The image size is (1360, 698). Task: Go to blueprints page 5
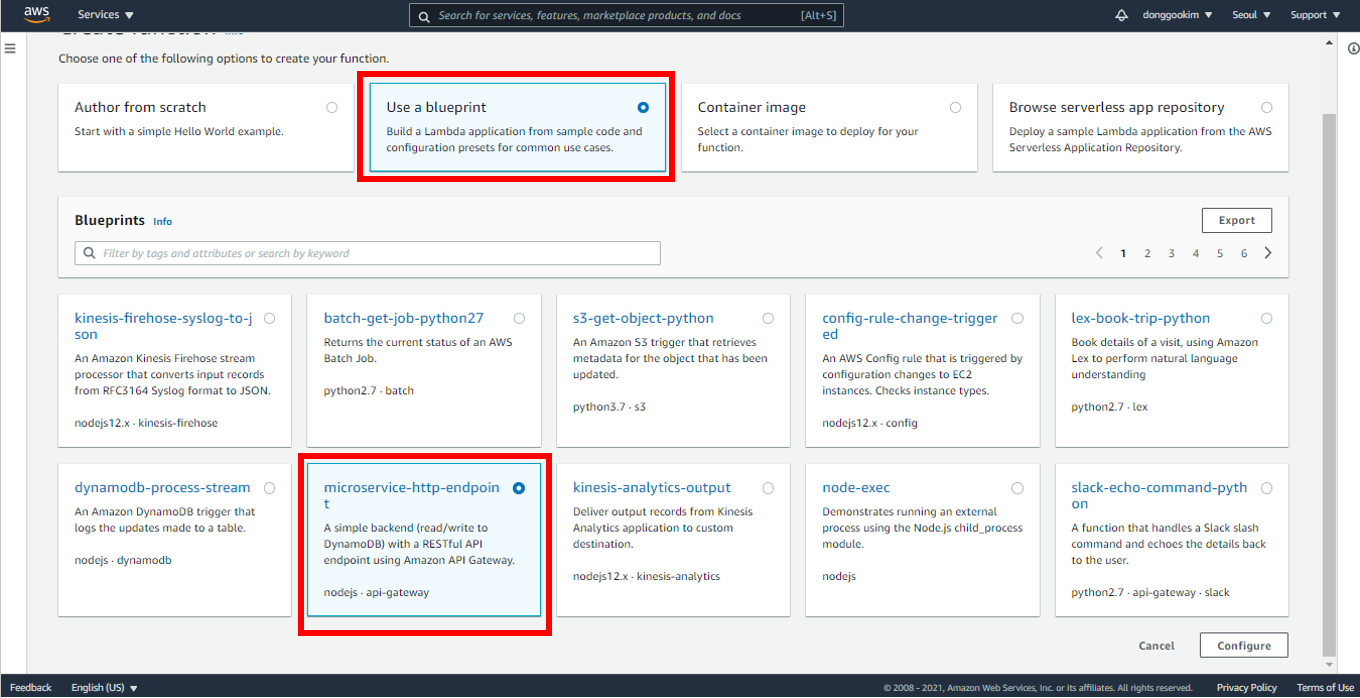click(1220, 254)
